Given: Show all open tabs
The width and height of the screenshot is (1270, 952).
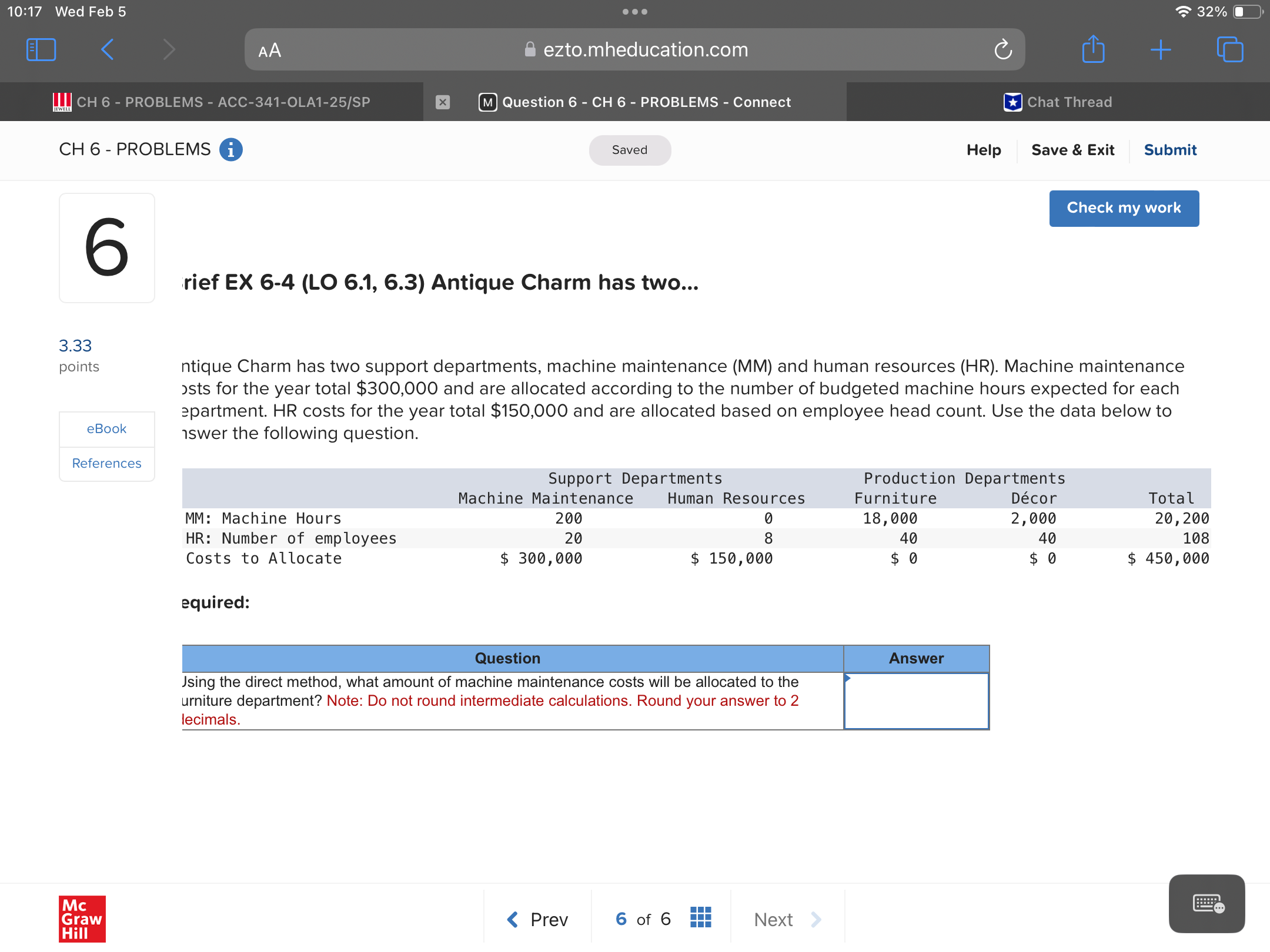Looking at the screenshot, I should pyautogui.click(x=1231, y=49).
